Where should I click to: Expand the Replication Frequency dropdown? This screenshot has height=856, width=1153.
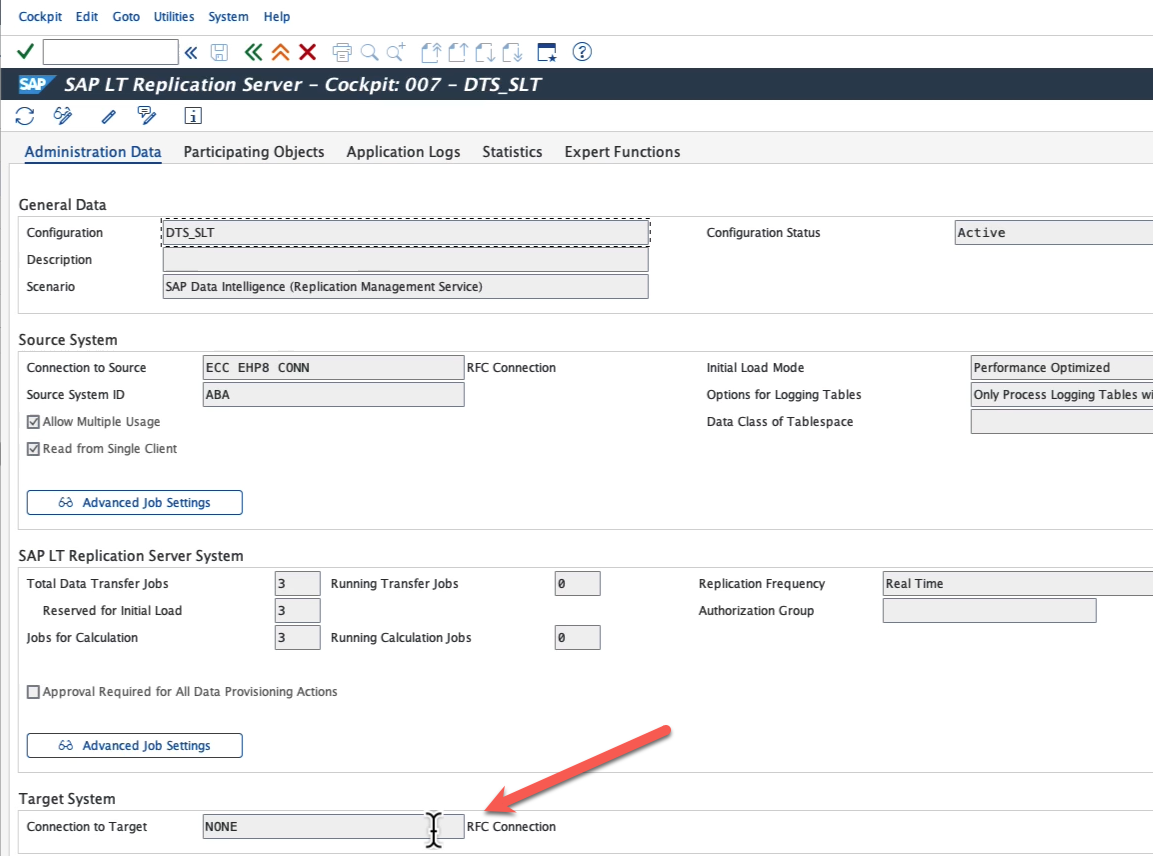(1016, 584)
